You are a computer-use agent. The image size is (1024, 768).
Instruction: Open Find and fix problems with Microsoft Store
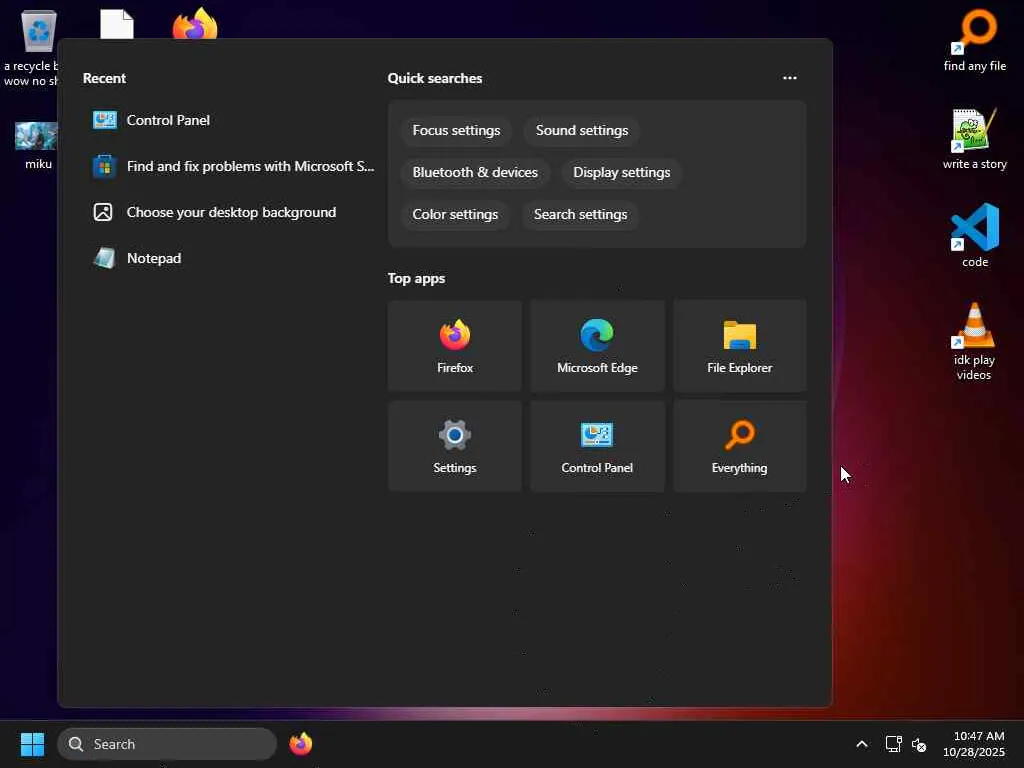click(232, 167)
